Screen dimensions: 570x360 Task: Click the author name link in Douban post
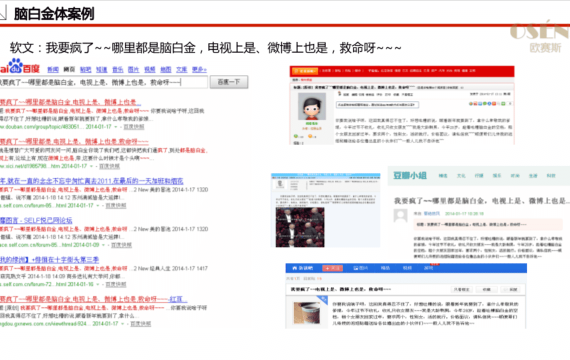tap(432, 213)
